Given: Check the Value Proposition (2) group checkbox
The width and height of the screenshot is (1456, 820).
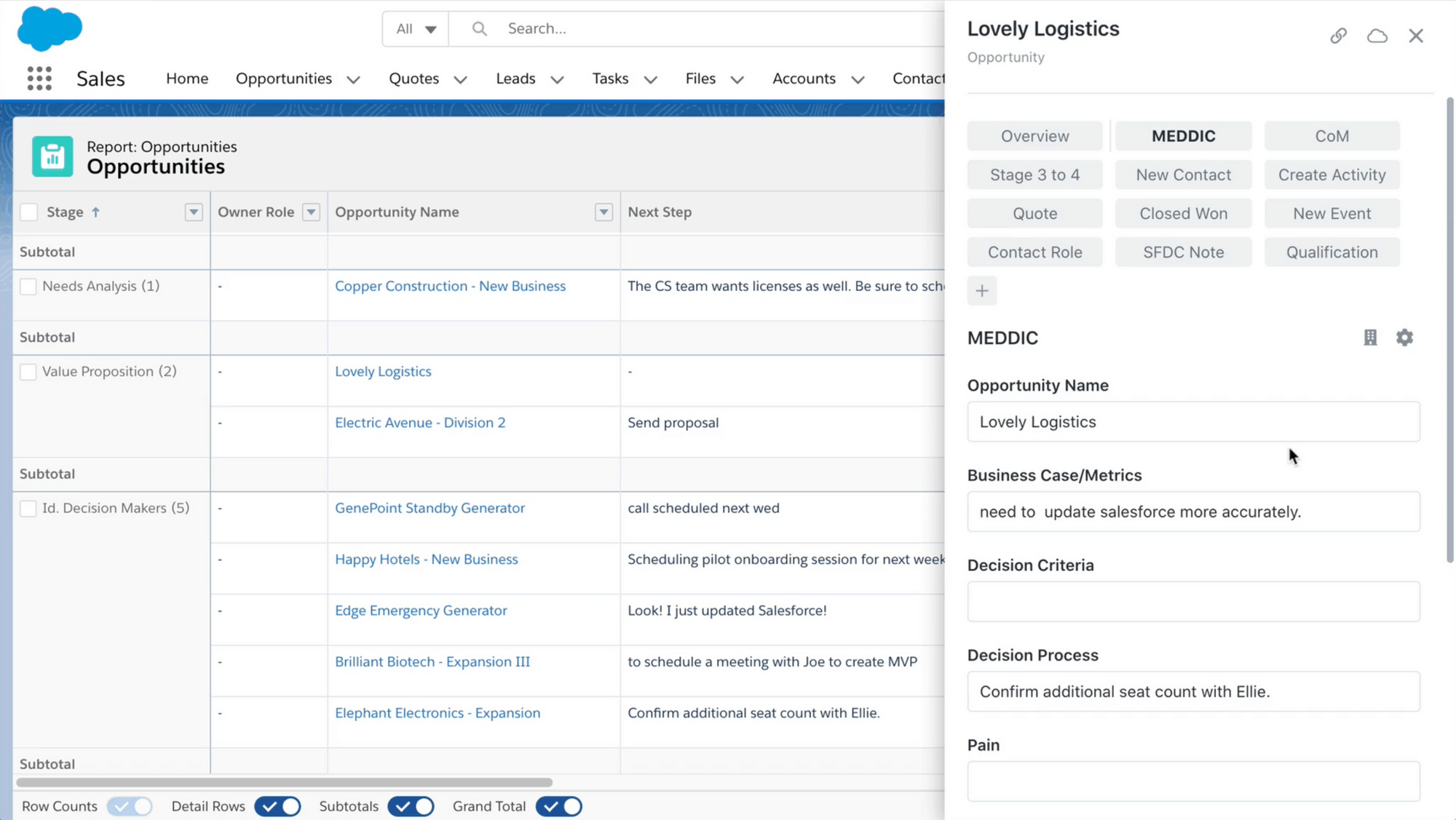Looking at the screenshot, I should click(28, 372).
